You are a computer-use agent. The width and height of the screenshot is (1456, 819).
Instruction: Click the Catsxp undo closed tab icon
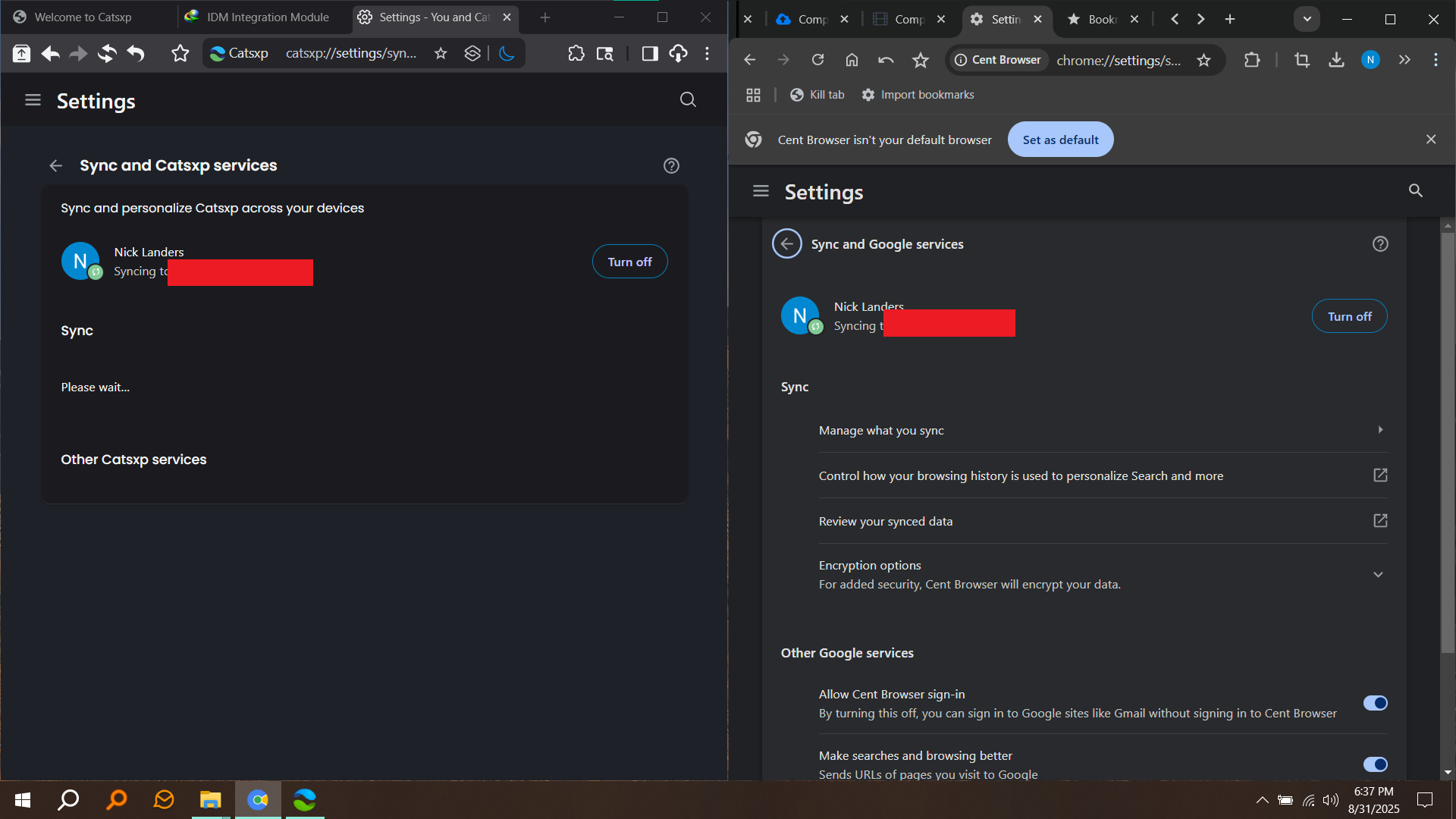pos(136,53)
